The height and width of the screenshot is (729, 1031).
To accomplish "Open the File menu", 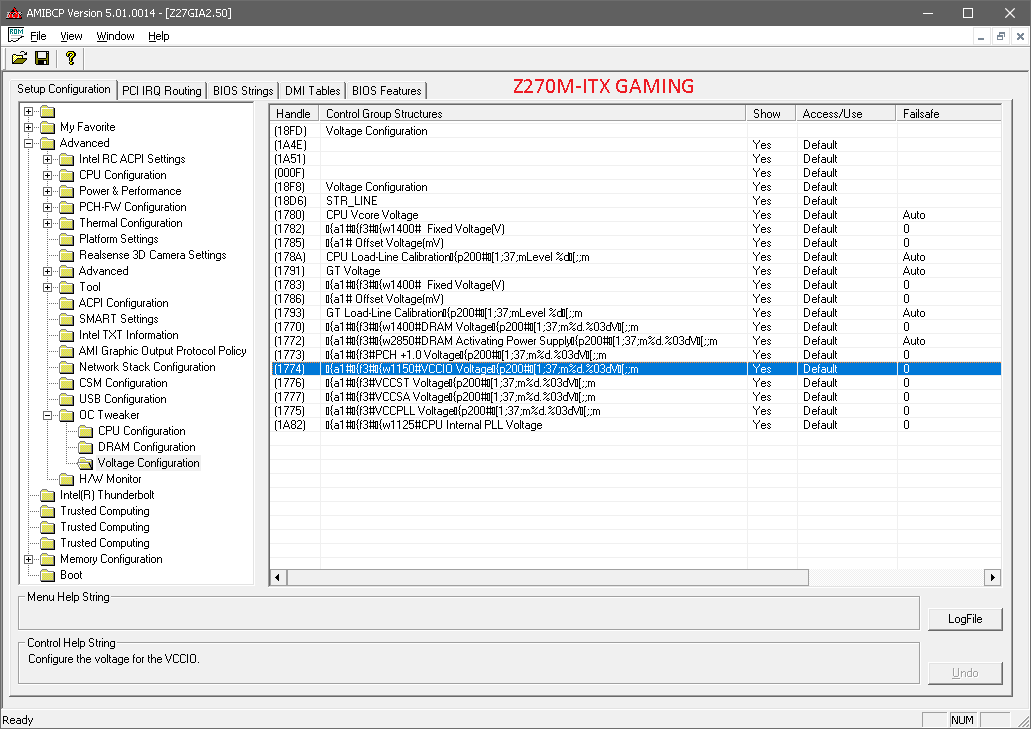I will coord(38,36).
